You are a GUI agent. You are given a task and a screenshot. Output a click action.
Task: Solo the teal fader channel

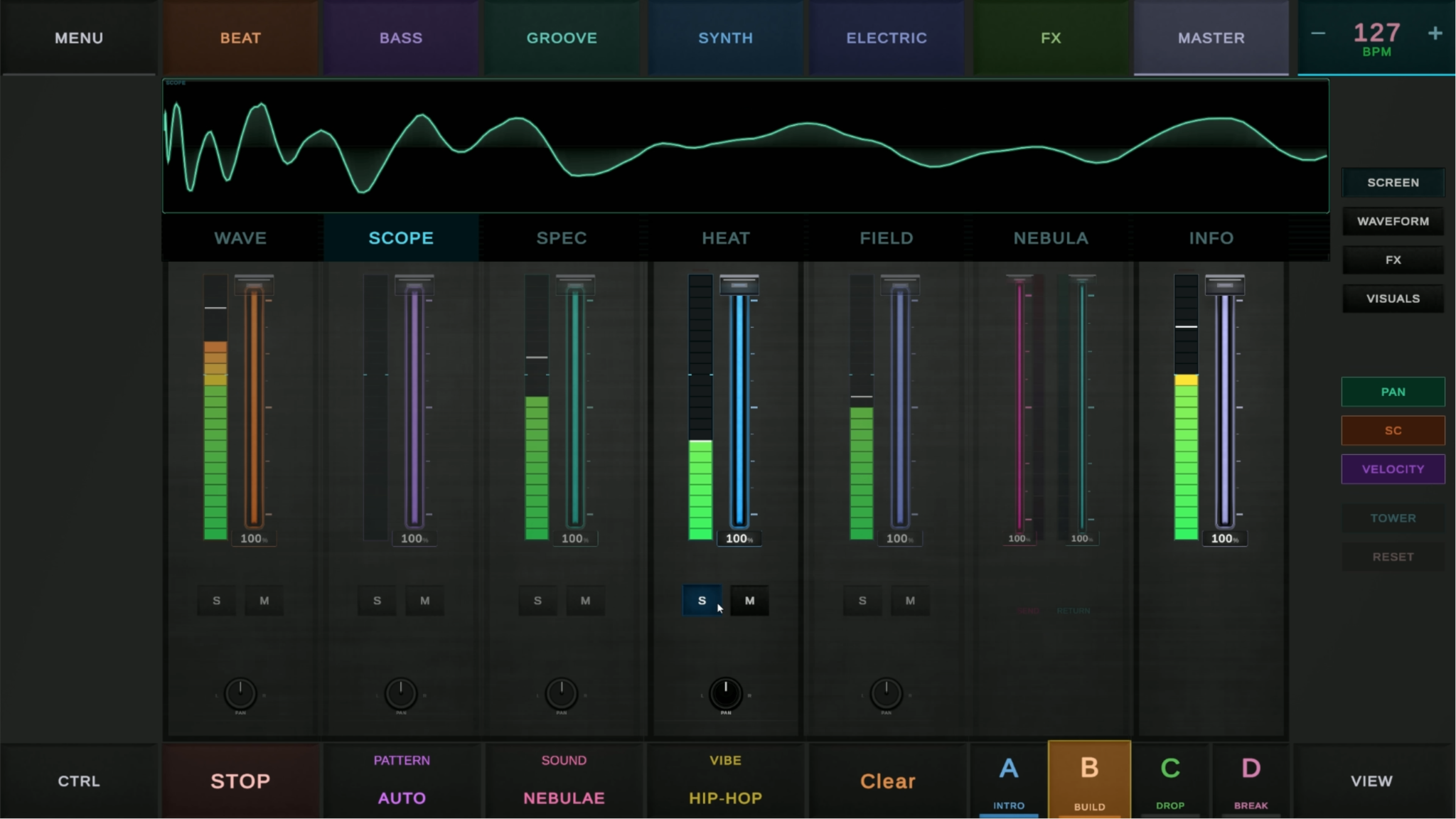click(537, 601)
